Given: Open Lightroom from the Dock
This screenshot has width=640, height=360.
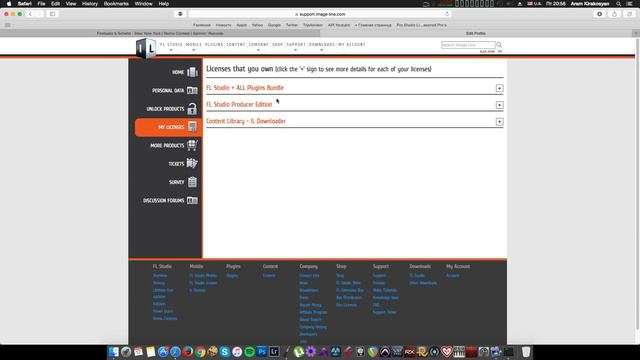Looking at the screenshot, I should coord(274,351).
